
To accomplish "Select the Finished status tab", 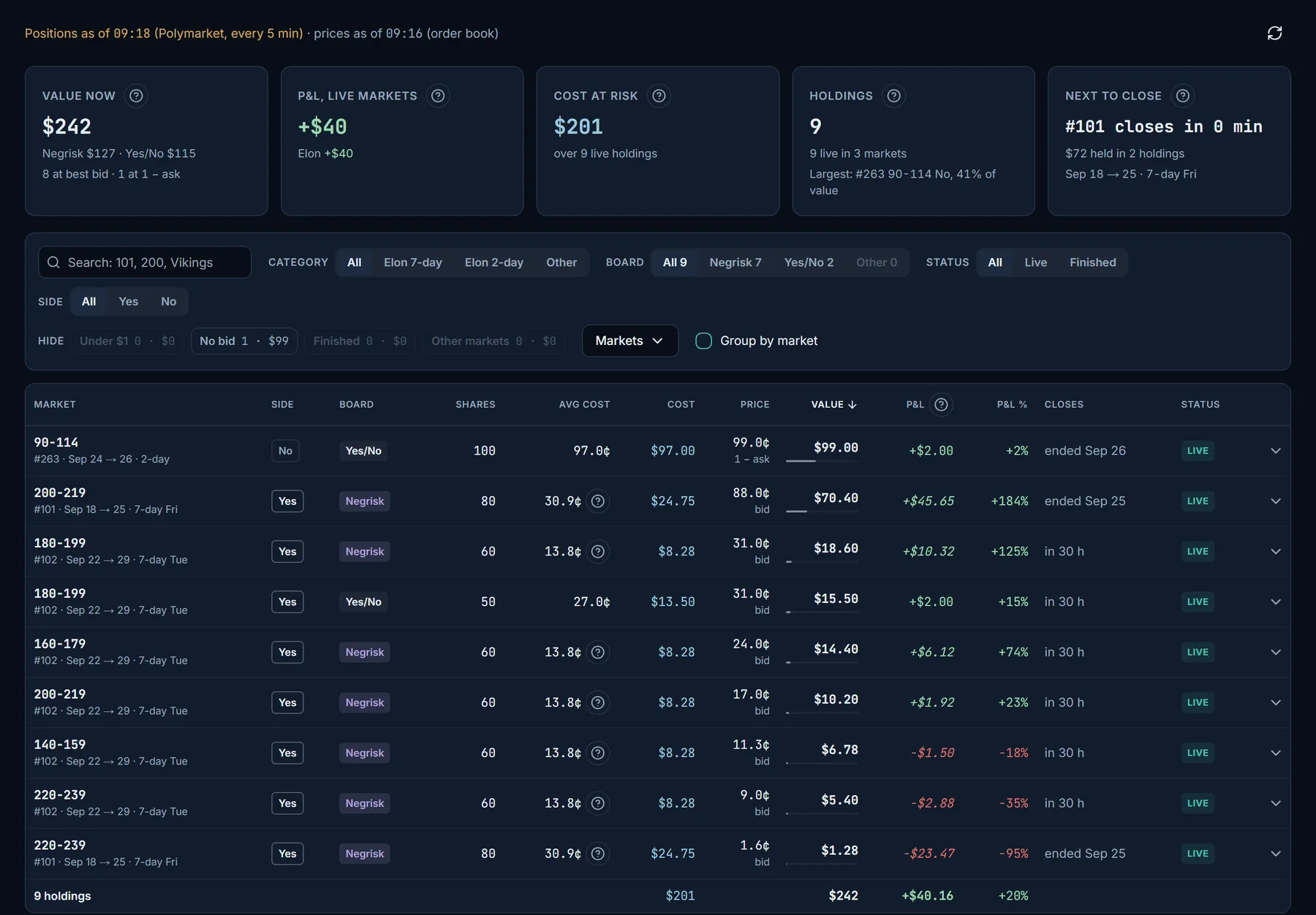I will pos(1092,262).
